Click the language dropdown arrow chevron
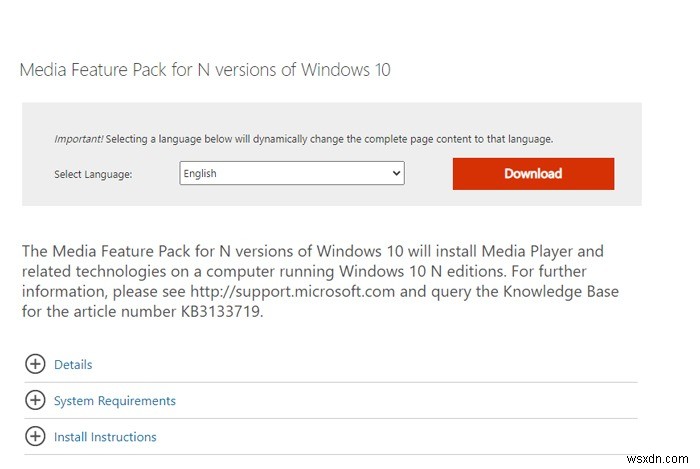This screenshot has width=700, height=469. click(x=396, y=174)
